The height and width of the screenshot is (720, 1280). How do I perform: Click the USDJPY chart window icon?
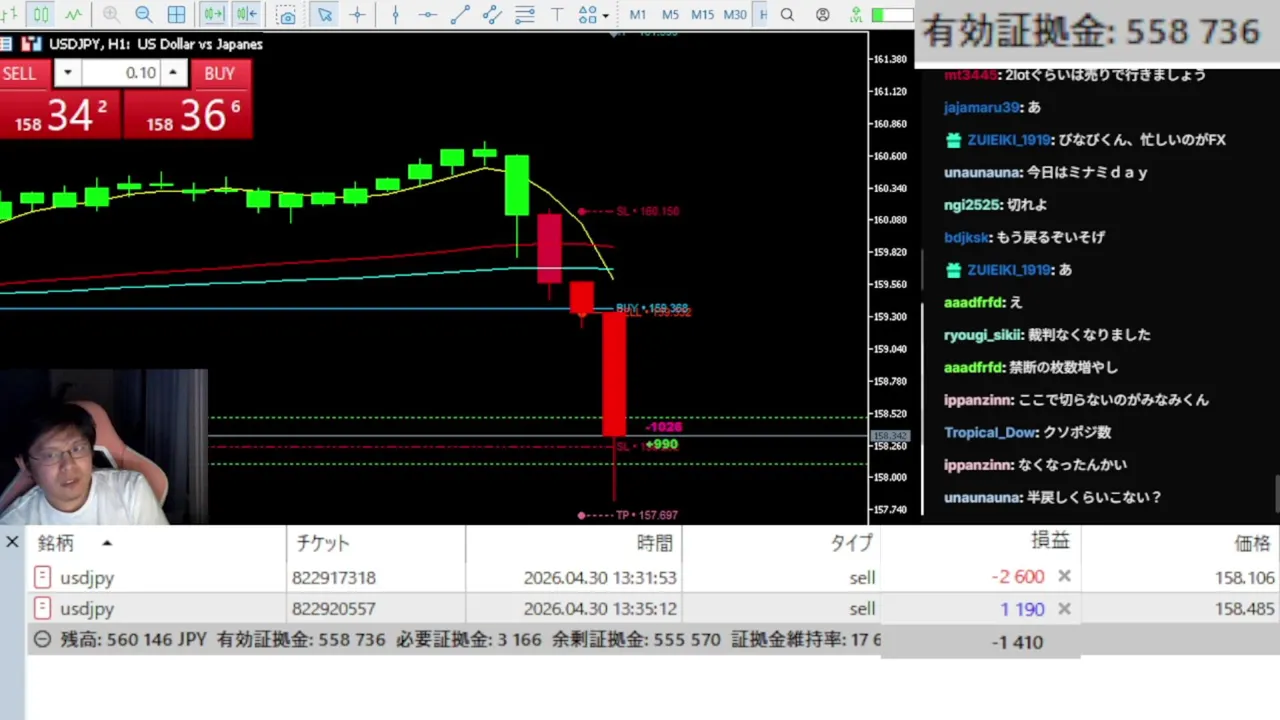point(31,44)
